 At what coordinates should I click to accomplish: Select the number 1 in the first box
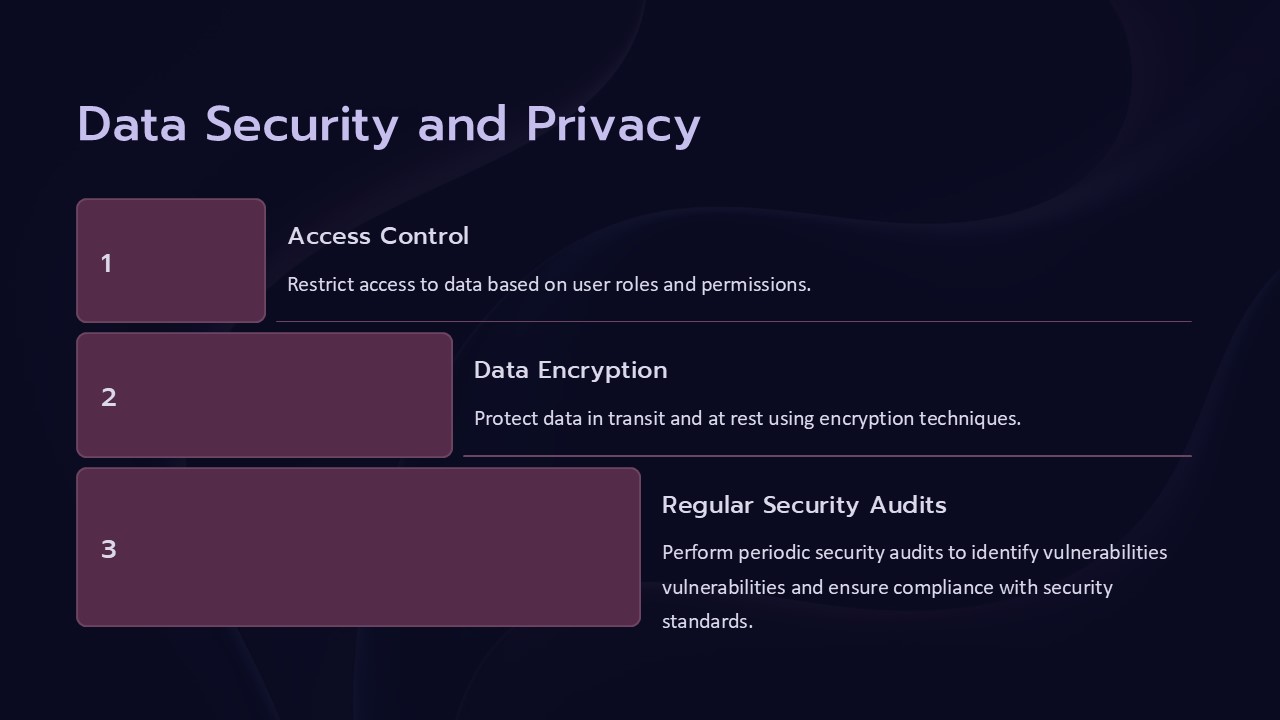tap(106, 263)
